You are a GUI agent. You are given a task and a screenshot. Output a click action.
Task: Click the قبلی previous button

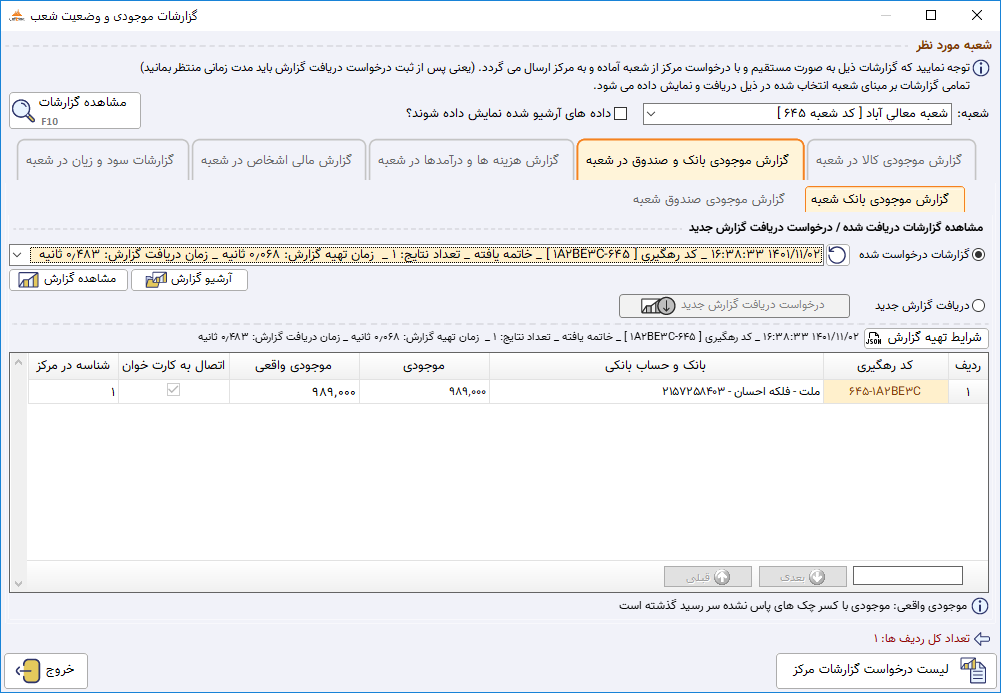pos(707,577)
